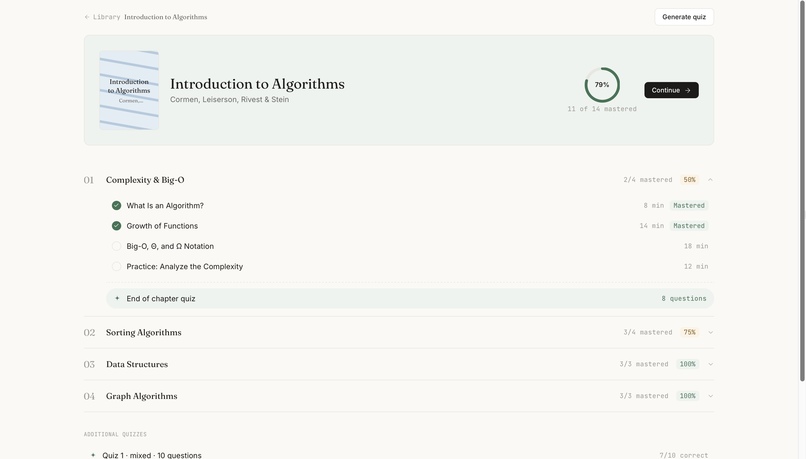Expand the Data Structures chapter chevron
This screenshot has width=806, height=459.
pyautogui.click(x=710, y=364)
